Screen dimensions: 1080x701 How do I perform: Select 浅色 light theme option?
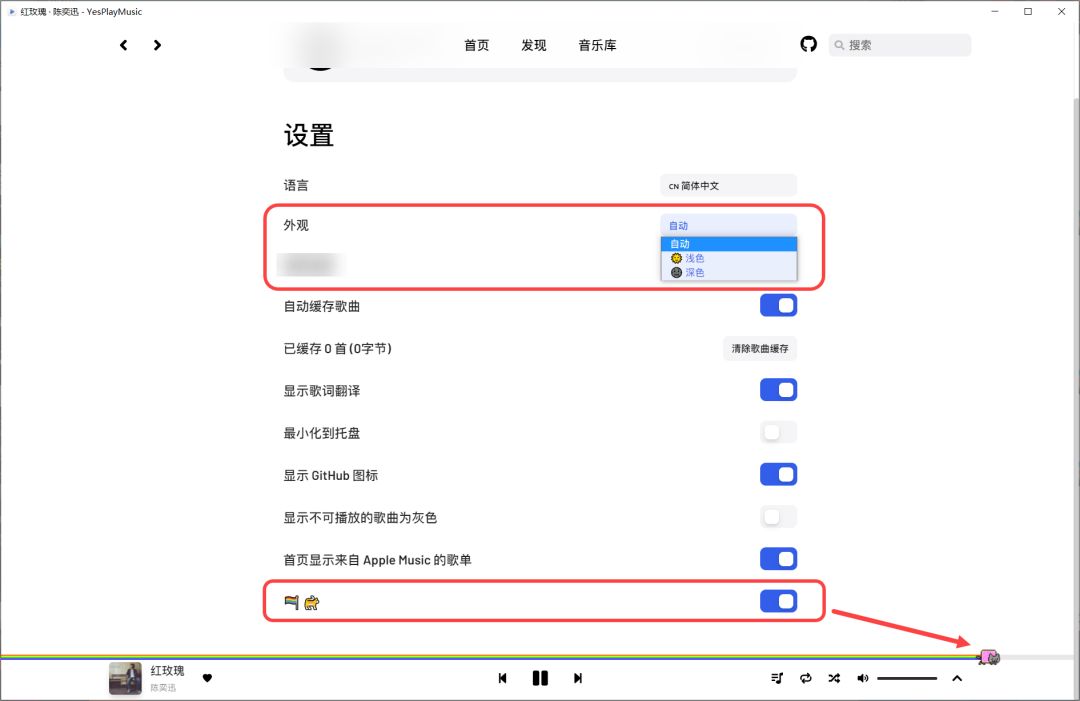coord(729,258)
